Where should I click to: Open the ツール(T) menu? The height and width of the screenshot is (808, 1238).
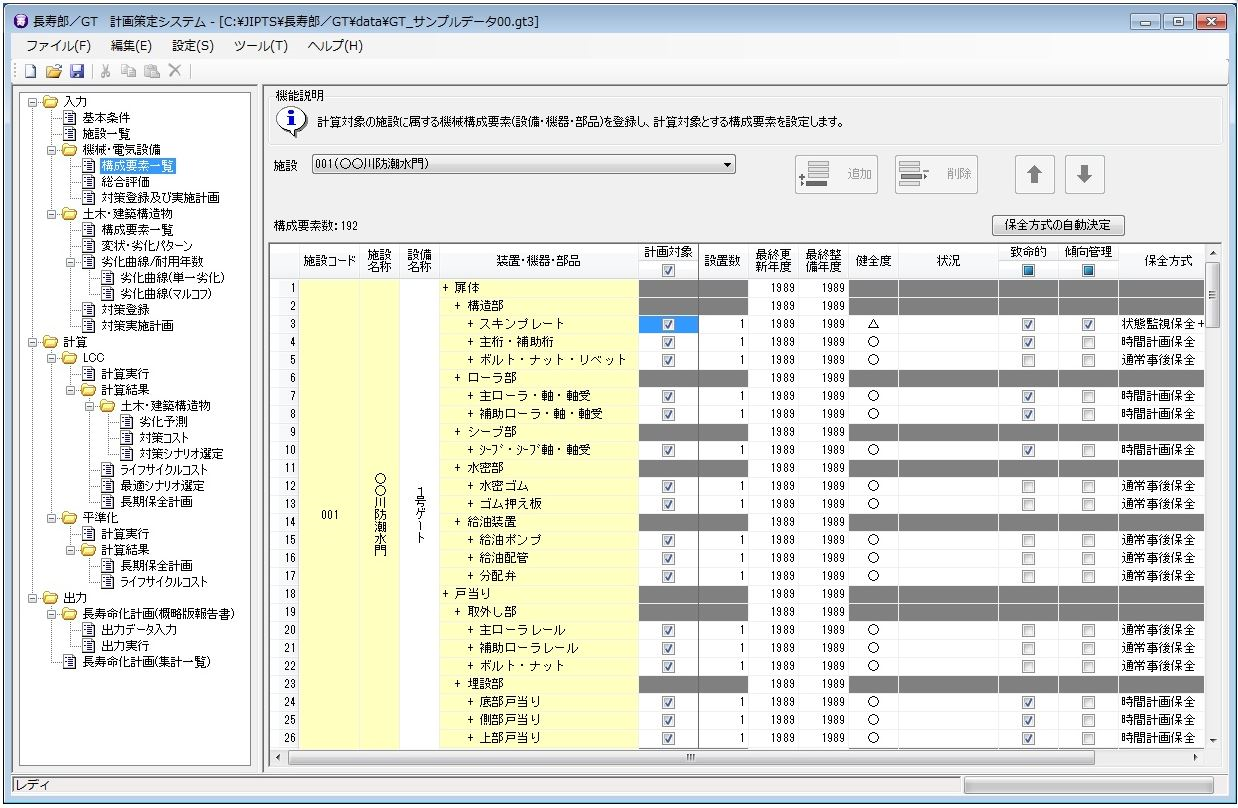click(260, 46)
